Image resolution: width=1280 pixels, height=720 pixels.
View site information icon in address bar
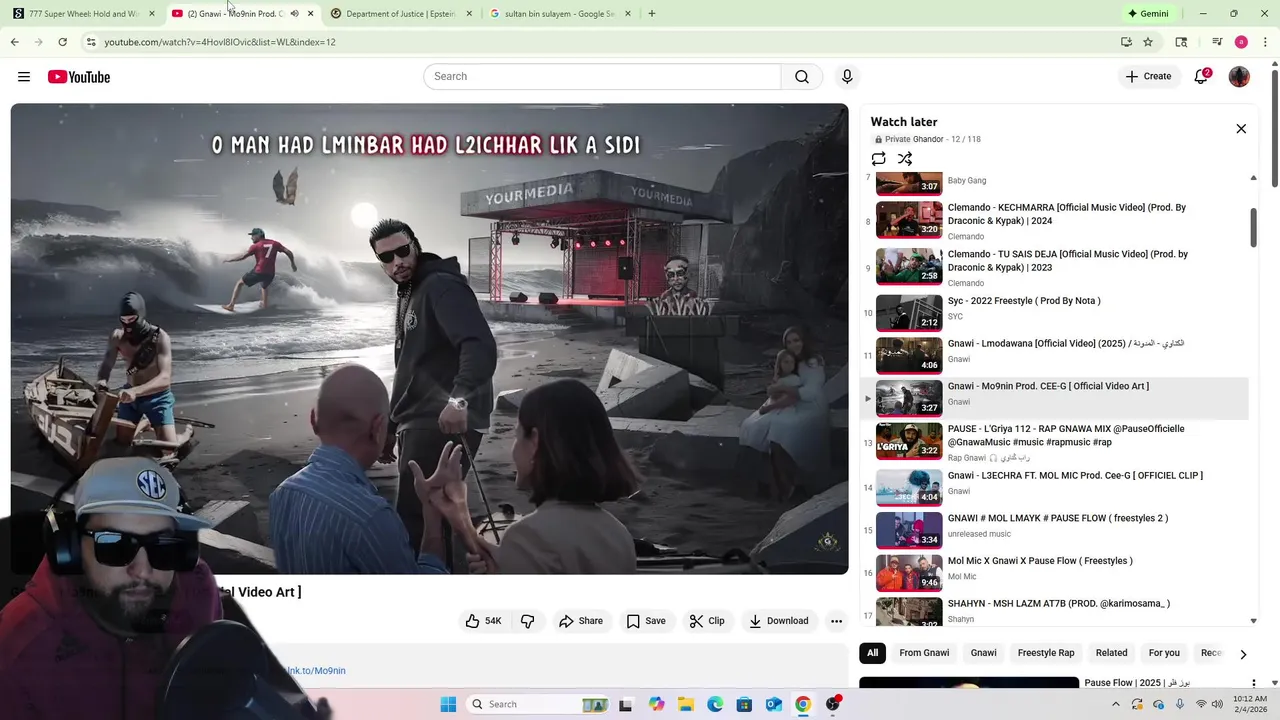click(x=91, y=42)
